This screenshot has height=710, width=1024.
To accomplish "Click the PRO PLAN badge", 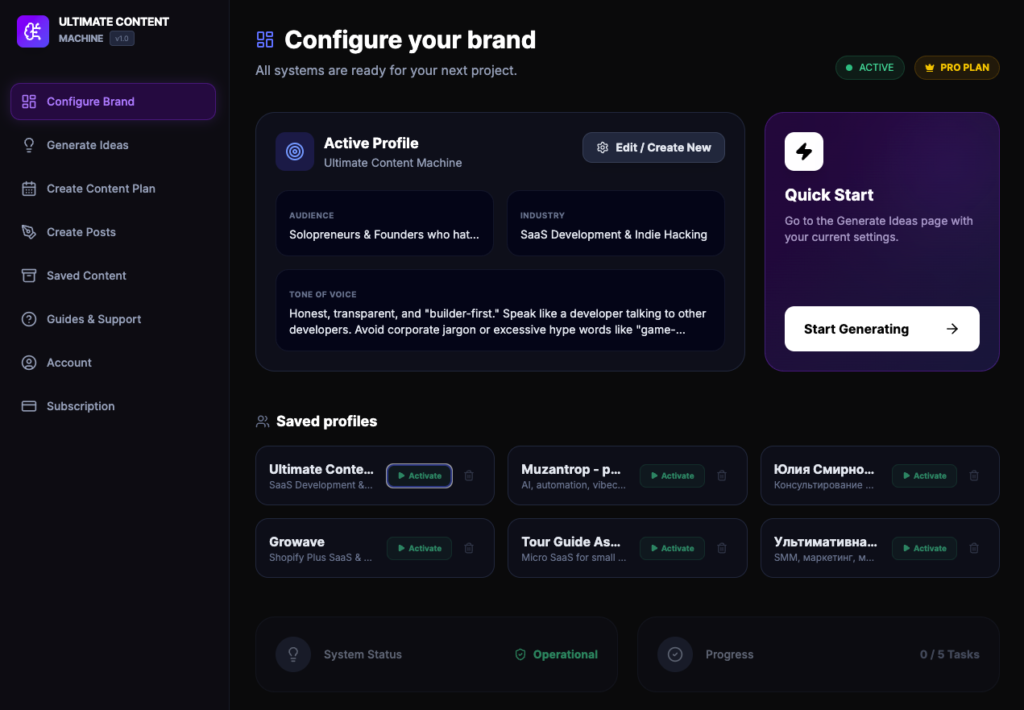I will (x=956, y=68).
